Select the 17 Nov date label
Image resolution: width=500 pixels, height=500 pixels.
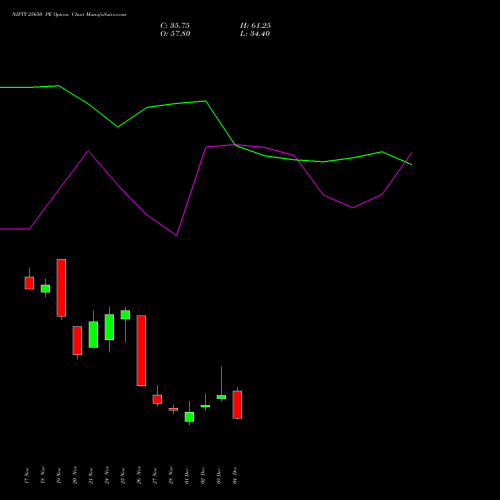coord(27,476)
